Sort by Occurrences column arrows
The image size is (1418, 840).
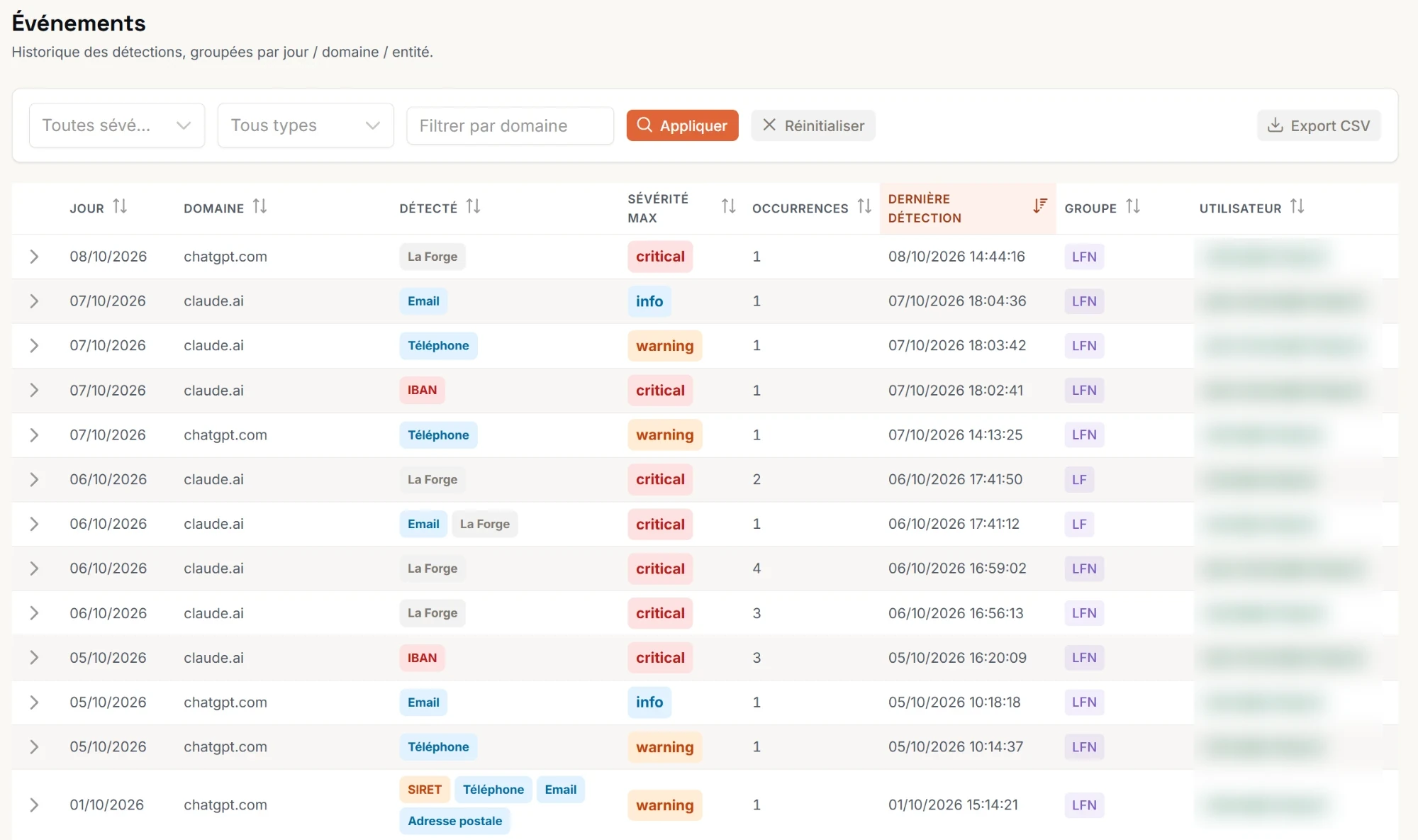864,206
